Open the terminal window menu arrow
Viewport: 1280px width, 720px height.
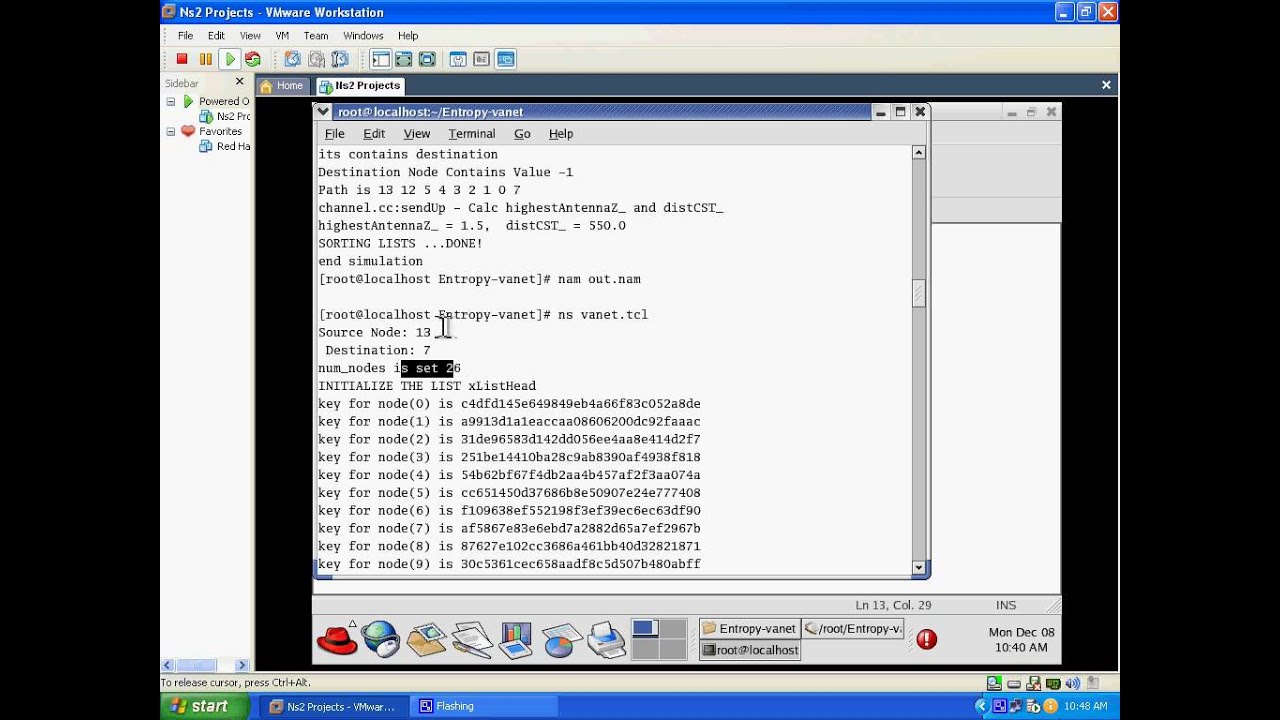click(324, 111)
